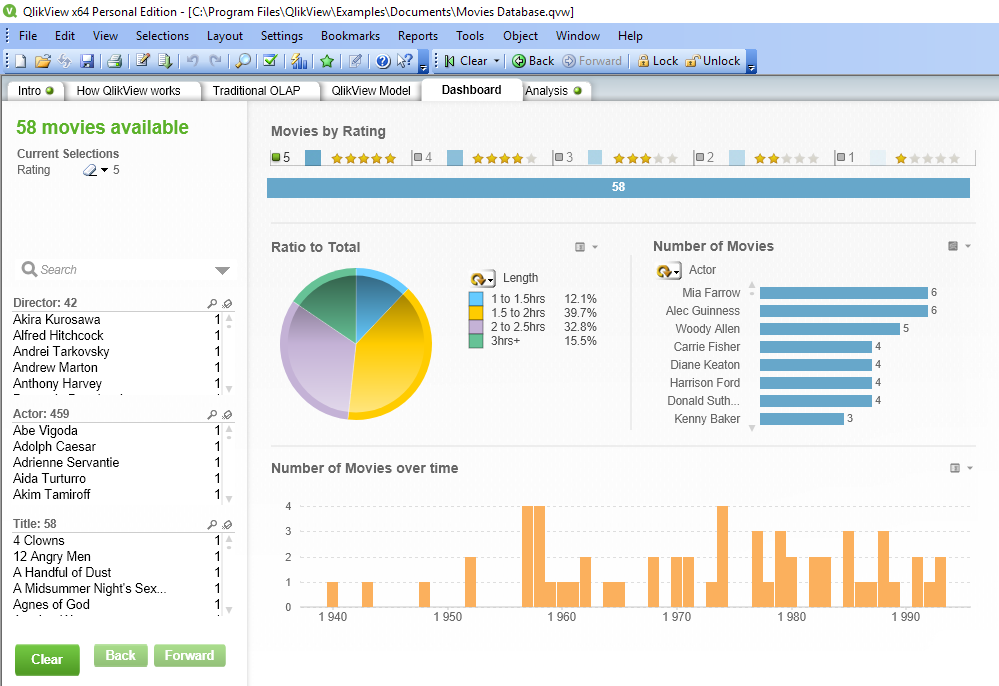
Task: Expand the toolbar Clear dropdown arrow
Action: point(496,61)
